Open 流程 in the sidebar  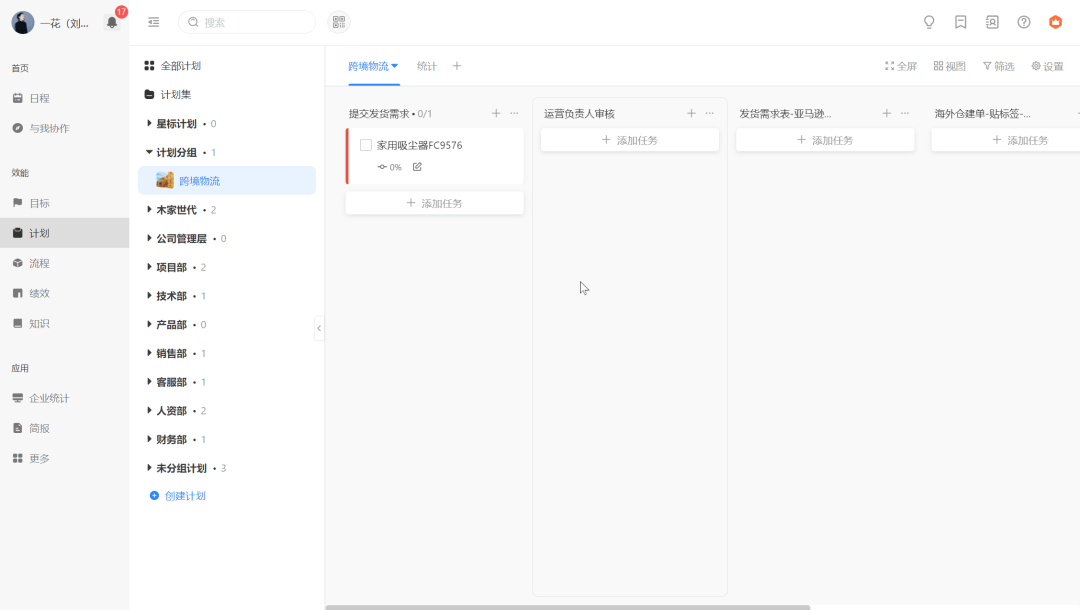(x=65, y=263)
